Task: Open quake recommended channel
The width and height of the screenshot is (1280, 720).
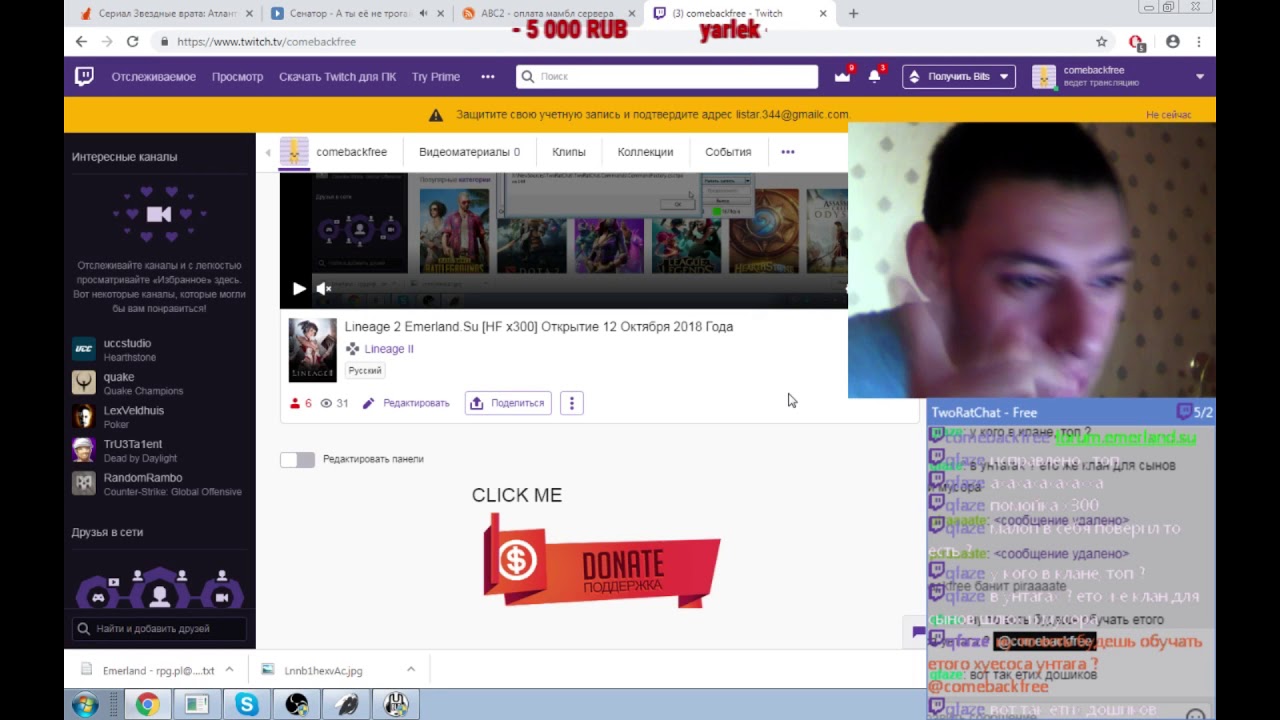Action: click(x=158, y=383)
